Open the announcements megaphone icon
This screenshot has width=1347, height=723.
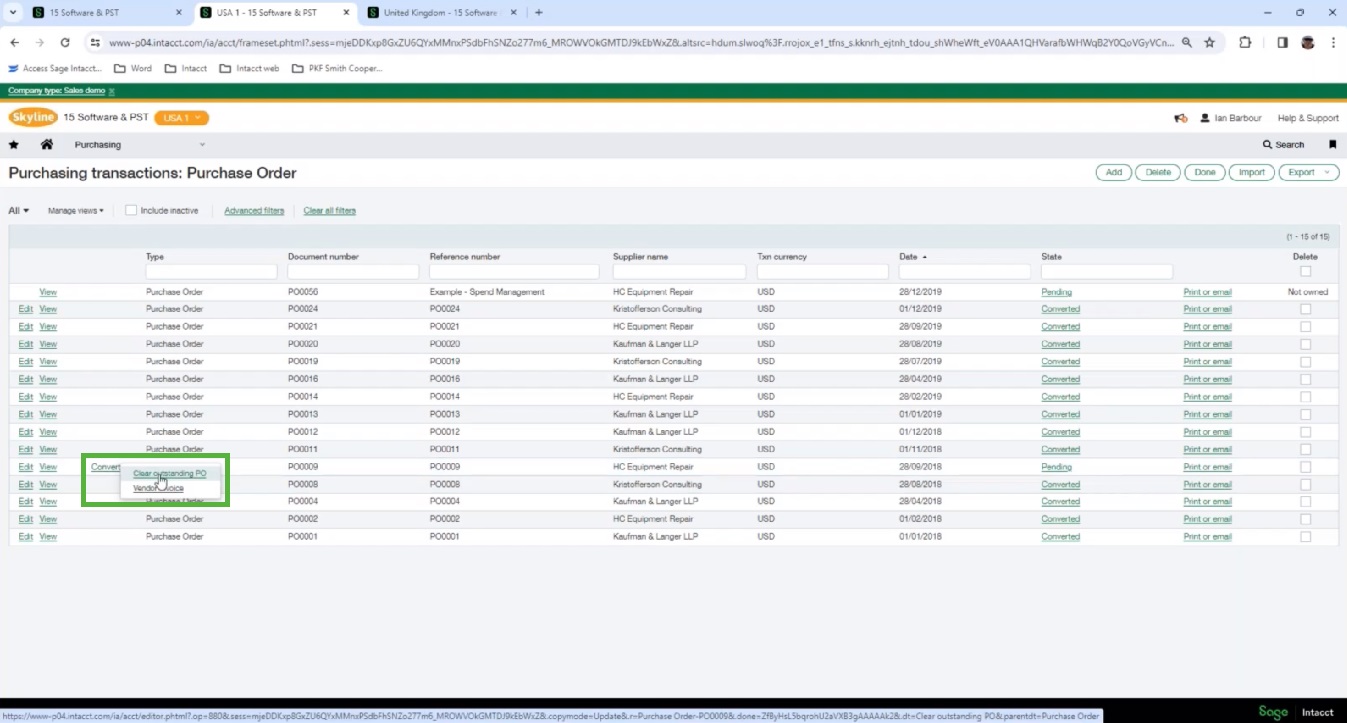[1180, 118]
